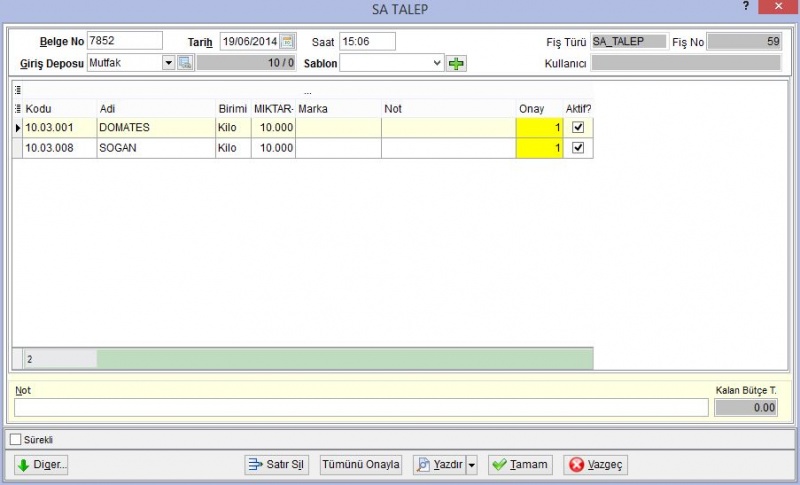This screenshot has height=485, width=800.
Task: Open the Sablon dropdown list
Action: point(437,63)
